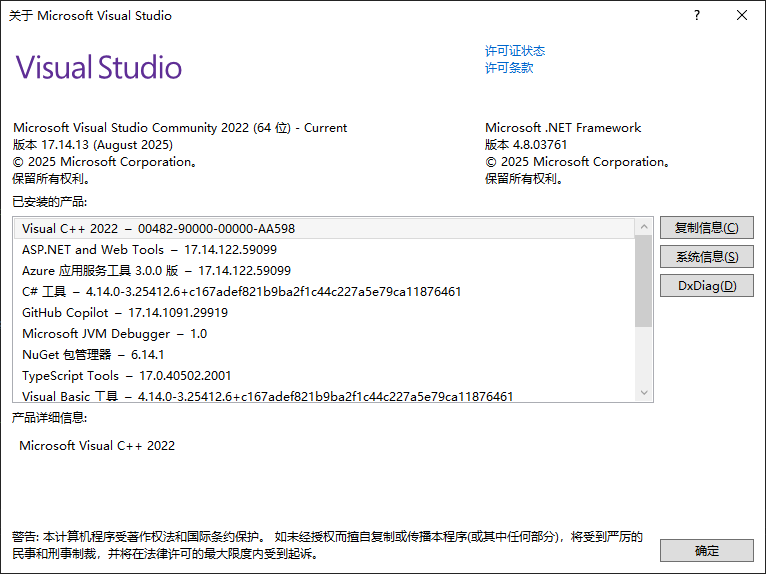Confirm with the 确定 button
766x574 pixels.
[706, 551]
